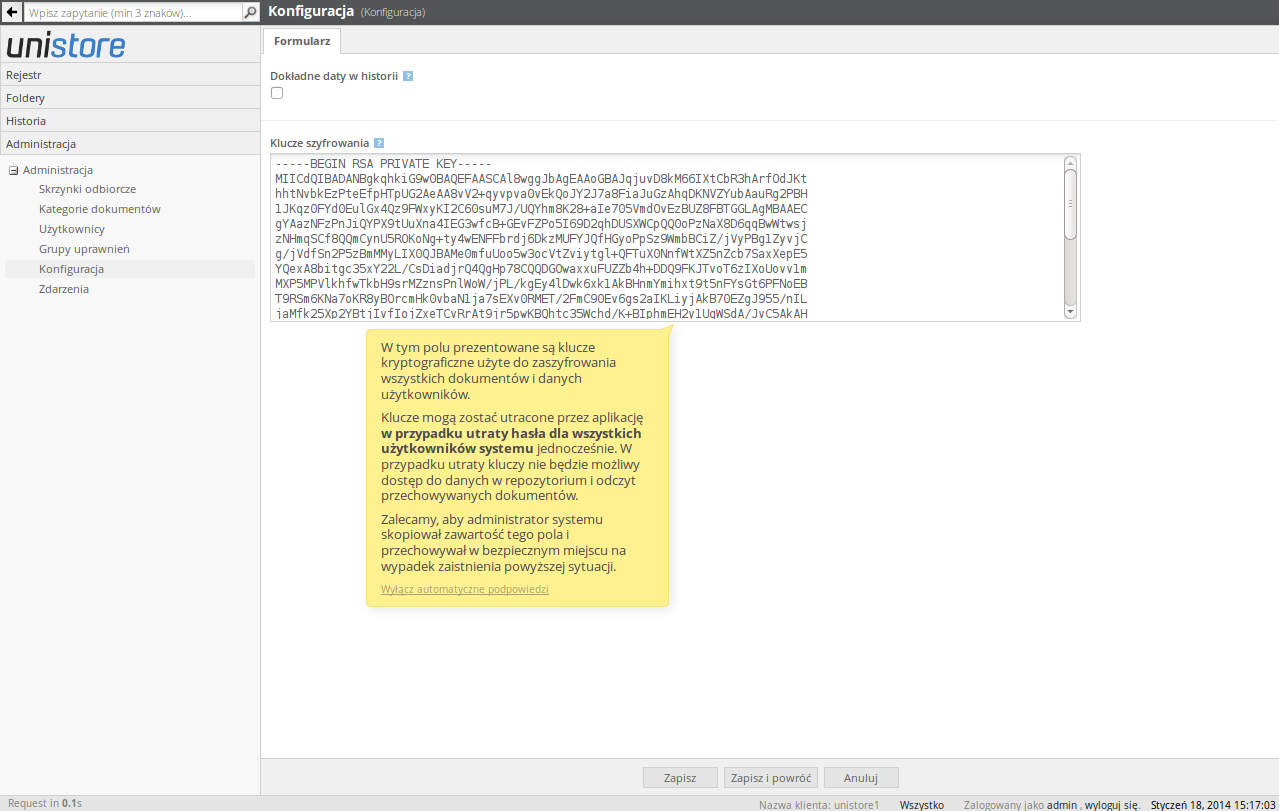Image resolution: width=1279 pixels, height=811 pixels.
Task: Open the Historia section
Action: pyautogui.click(x=130, y=121)
